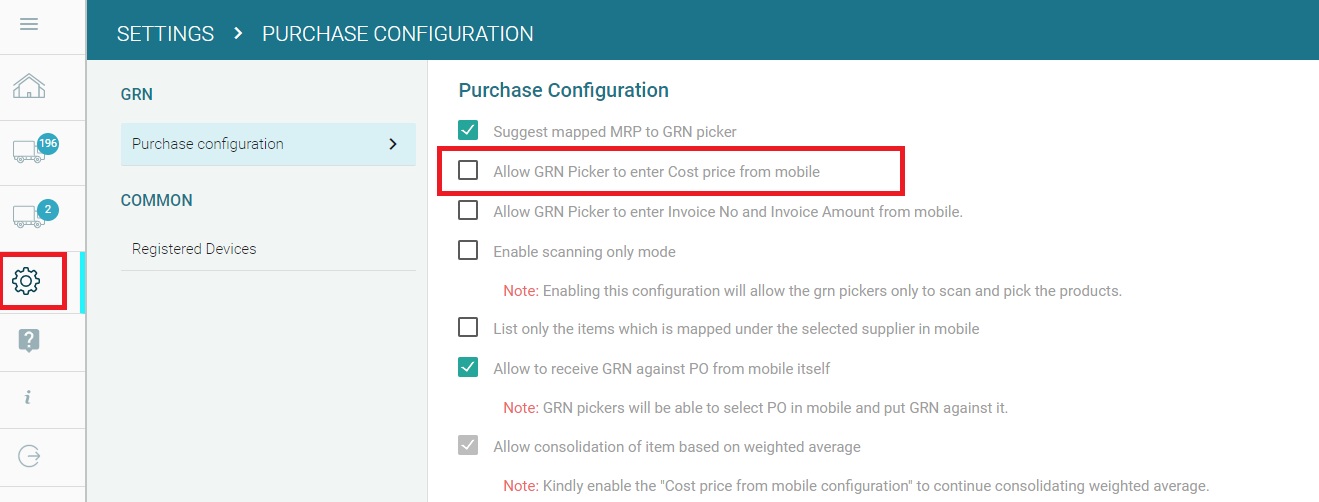
Task: Click the info icon in sidebar
Action: pyautogui.click(x=28, y=397)
